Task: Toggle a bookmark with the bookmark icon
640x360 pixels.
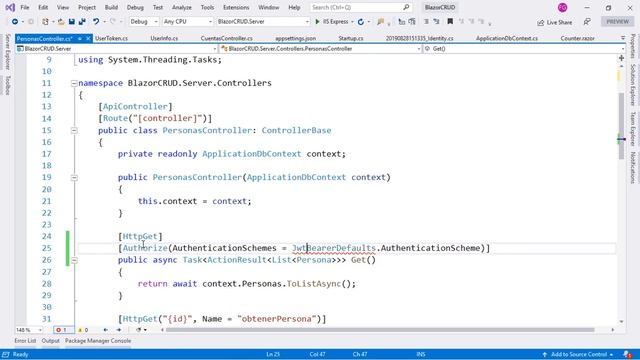Action: pos(450,22)
